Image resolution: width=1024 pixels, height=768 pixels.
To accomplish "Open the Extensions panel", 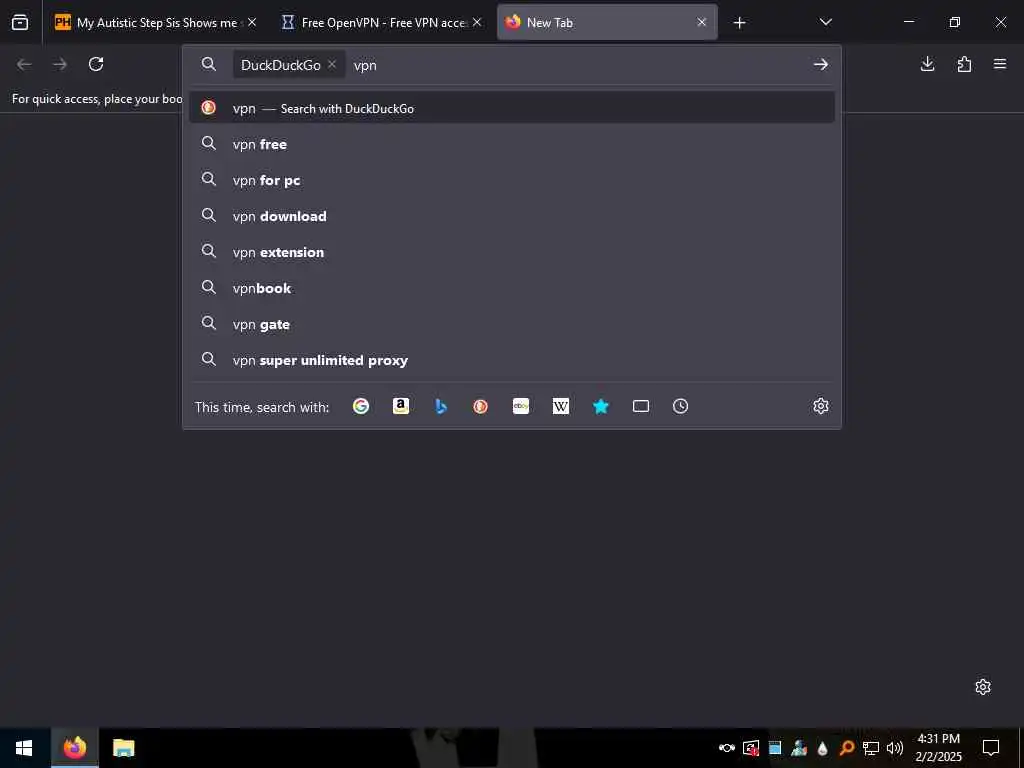I will coord(964,64).
